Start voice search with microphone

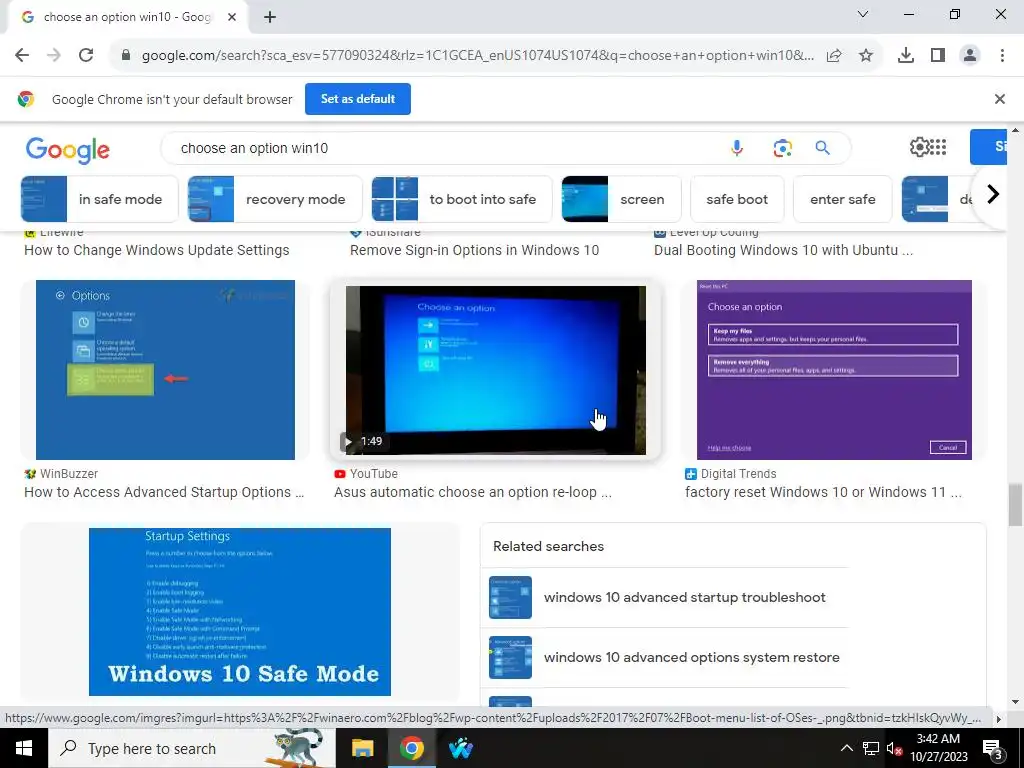[737, 148]
